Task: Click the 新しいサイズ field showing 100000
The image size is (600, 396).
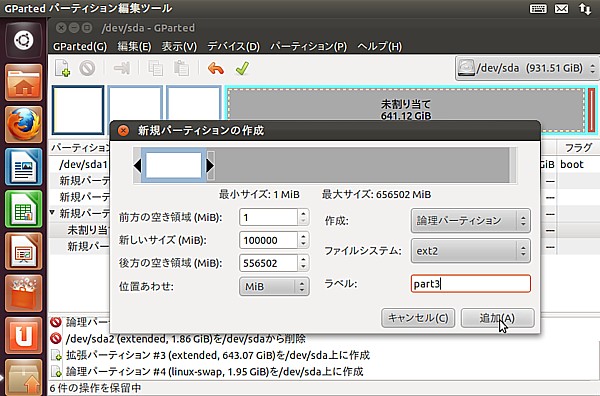Action: coord(268,240)
